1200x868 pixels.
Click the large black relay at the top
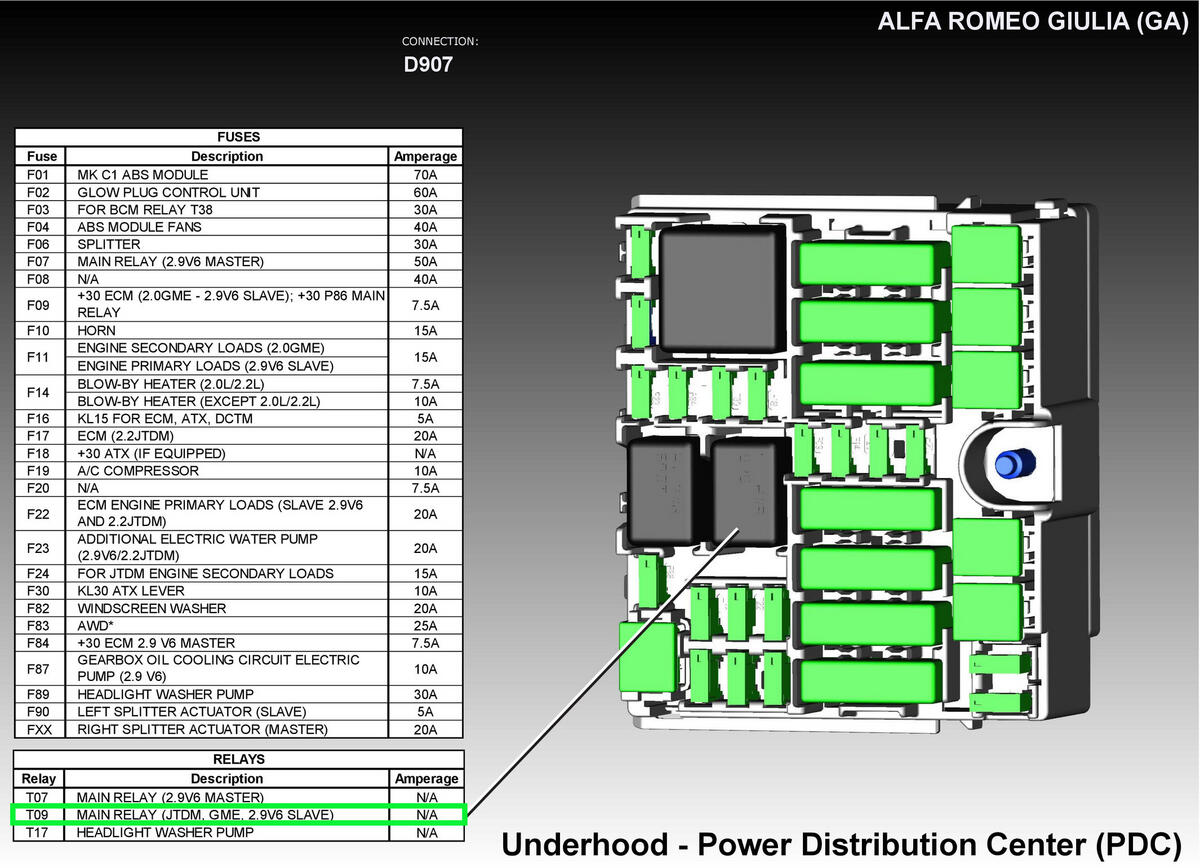click(722, 288)
